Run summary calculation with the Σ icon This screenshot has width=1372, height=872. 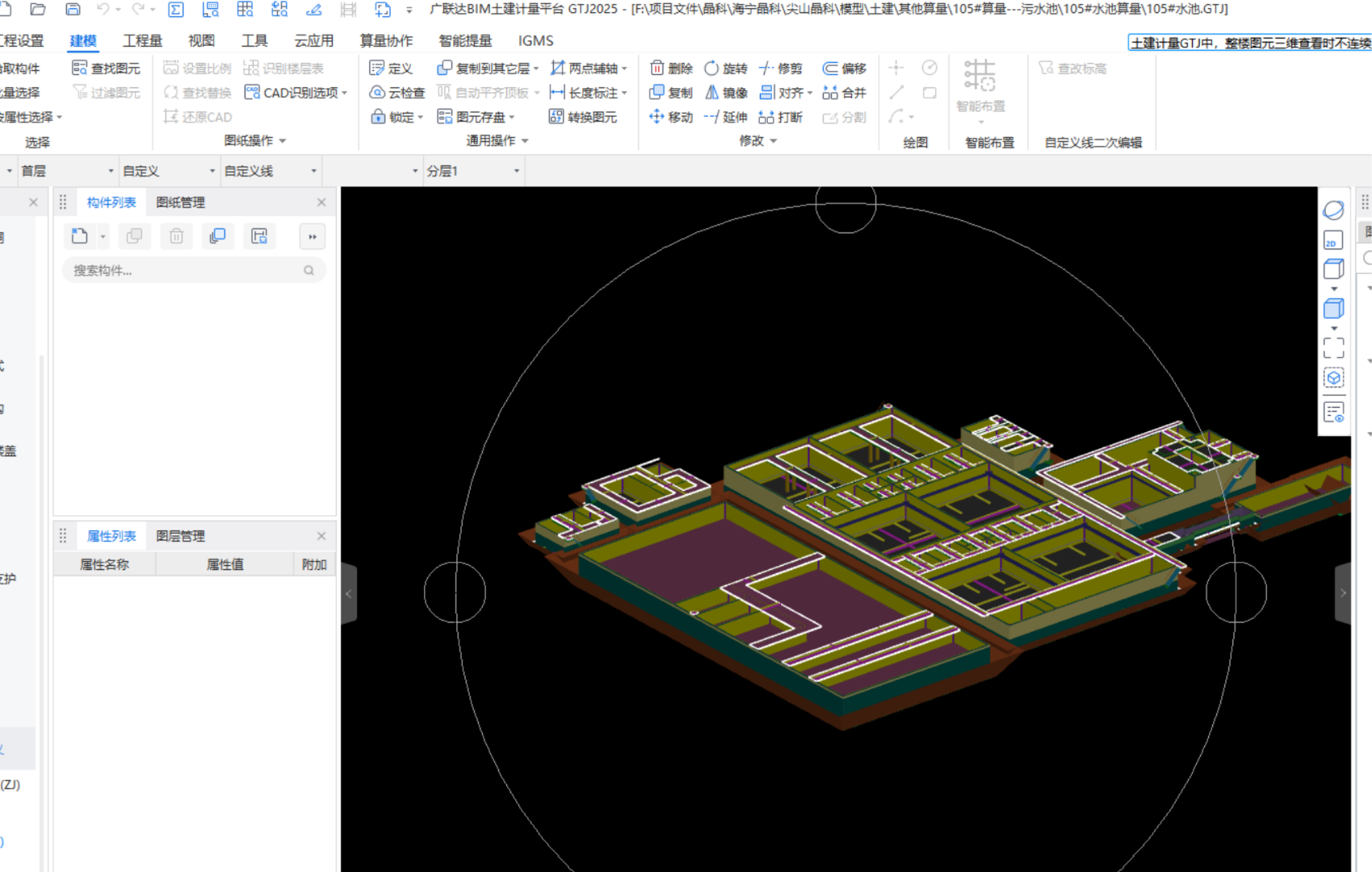pos(176,10)
